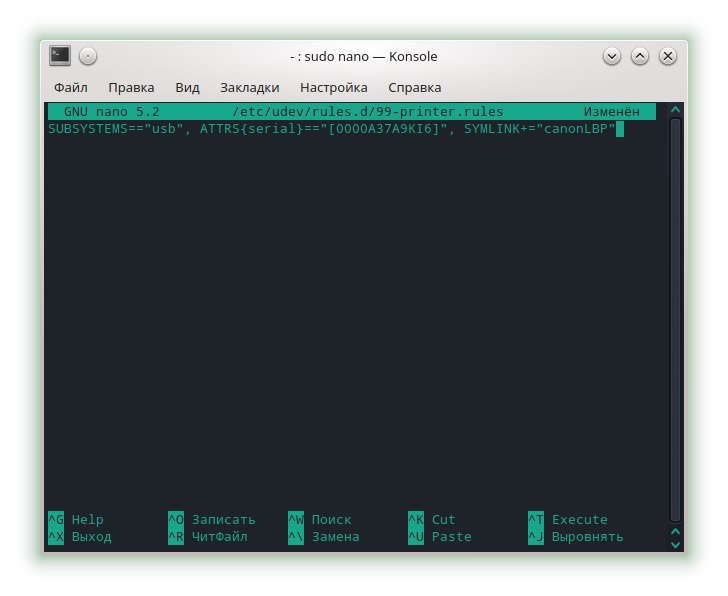Viewport: 728px width, 596px height.
Task: Minimize the Konsole window
Action: click(612, 57)
